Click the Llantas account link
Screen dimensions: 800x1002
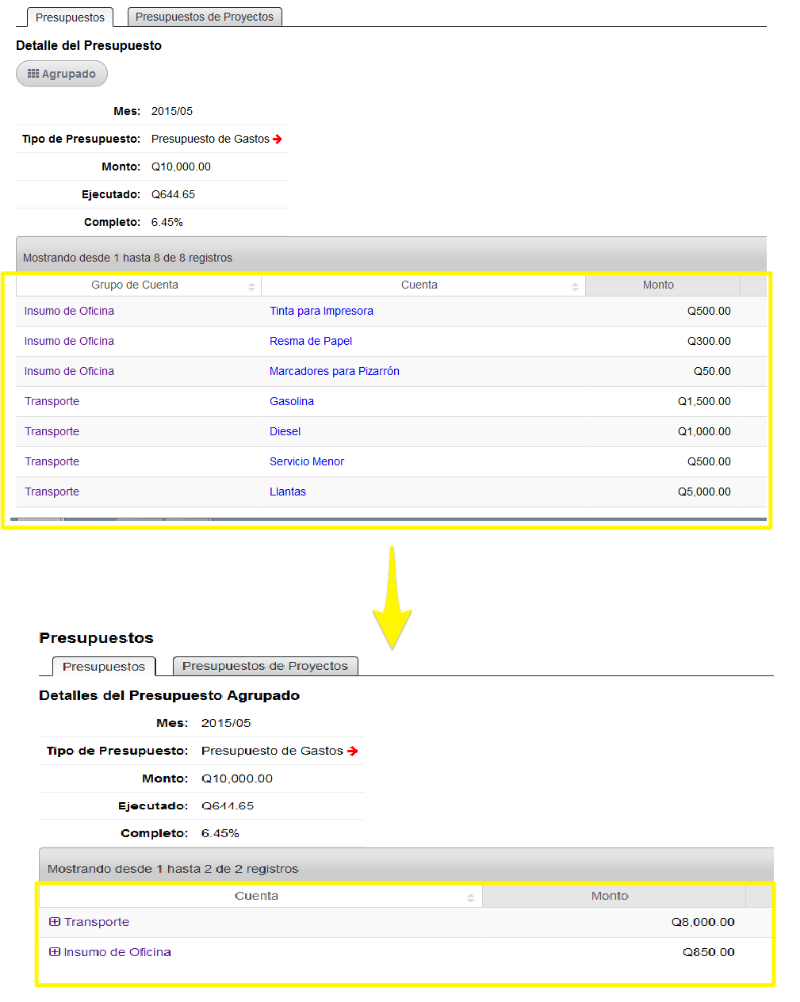[x=288, y=491]
